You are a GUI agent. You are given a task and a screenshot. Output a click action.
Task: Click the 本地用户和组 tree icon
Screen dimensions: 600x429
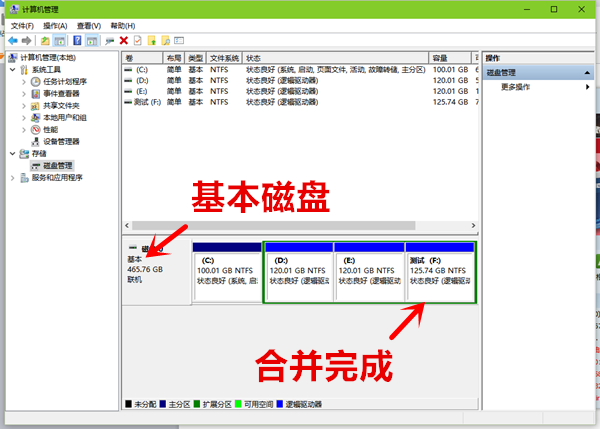[x=35, y=117]
